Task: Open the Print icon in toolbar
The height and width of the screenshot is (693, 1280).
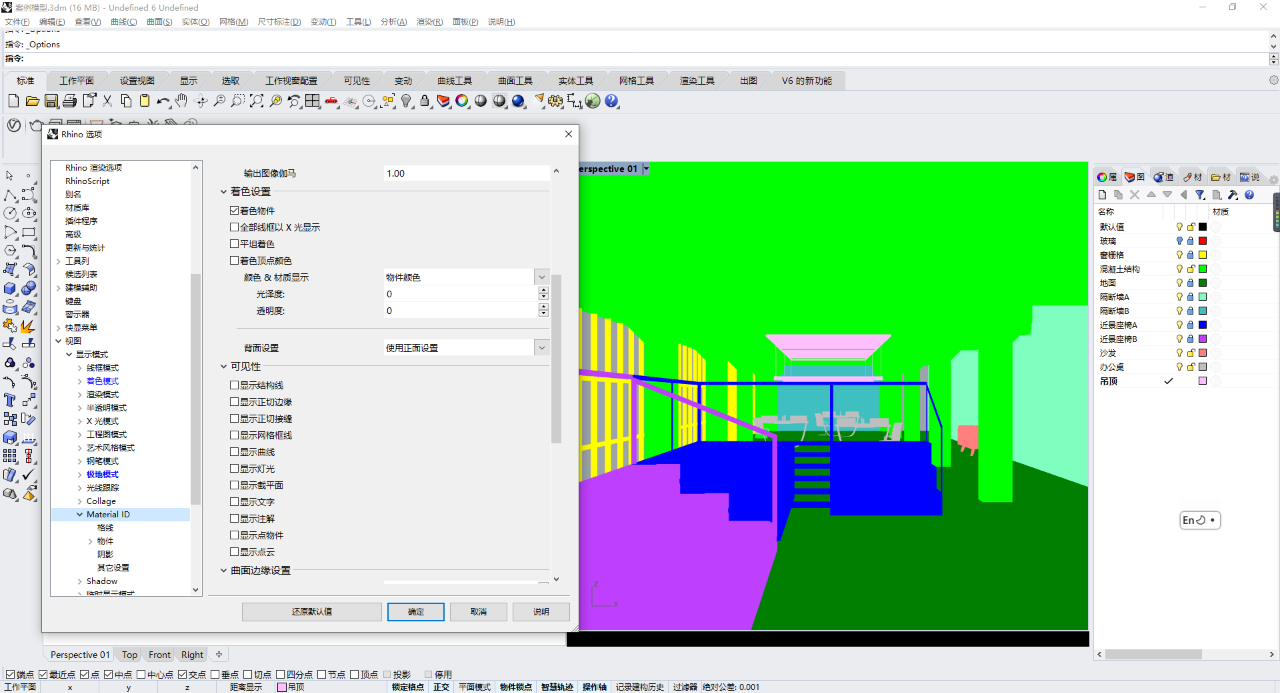Action: [x=70, y=101]
